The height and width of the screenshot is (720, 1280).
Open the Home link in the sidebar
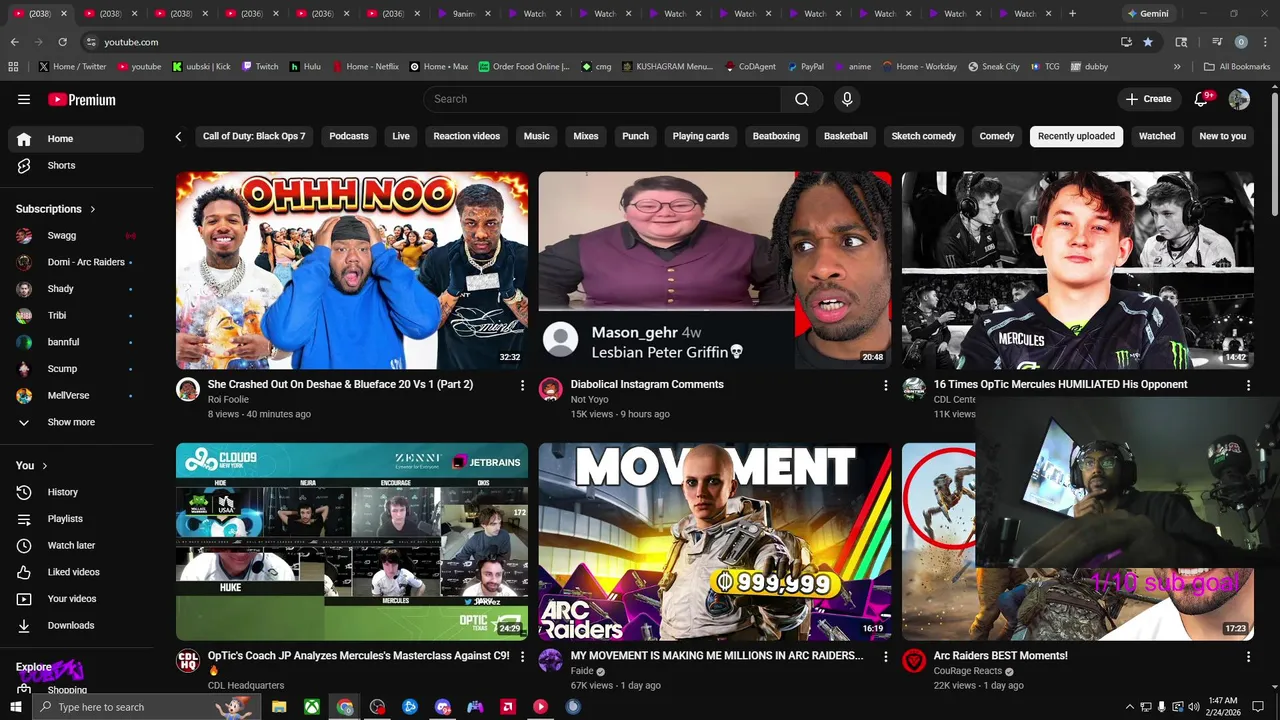[76, 139]
